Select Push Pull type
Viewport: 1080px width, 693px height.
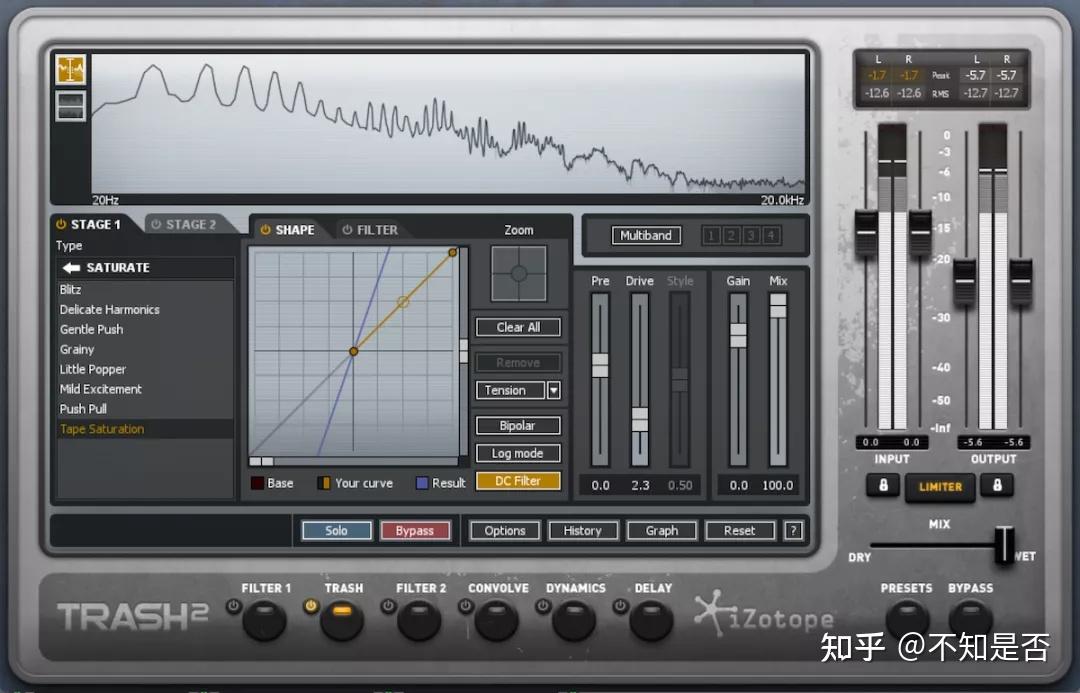(83, 408)
